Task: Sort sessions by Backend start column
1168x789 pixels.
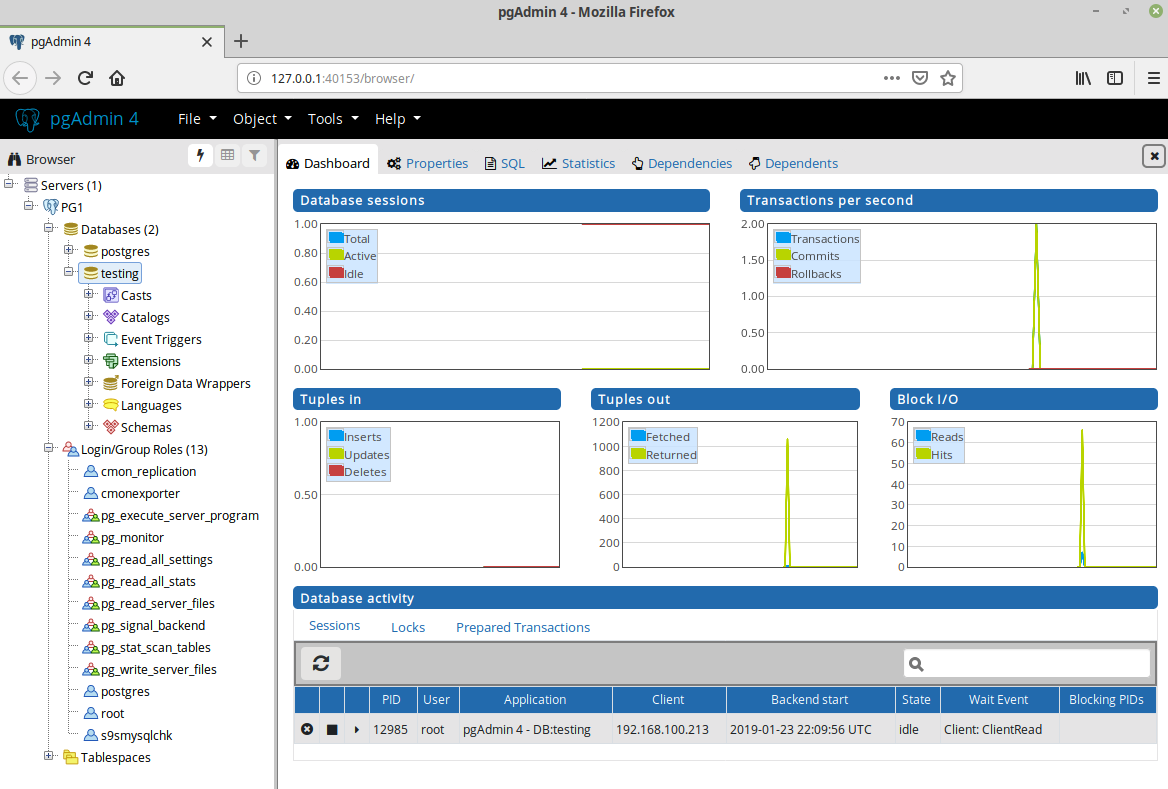Action: [810, 700]
